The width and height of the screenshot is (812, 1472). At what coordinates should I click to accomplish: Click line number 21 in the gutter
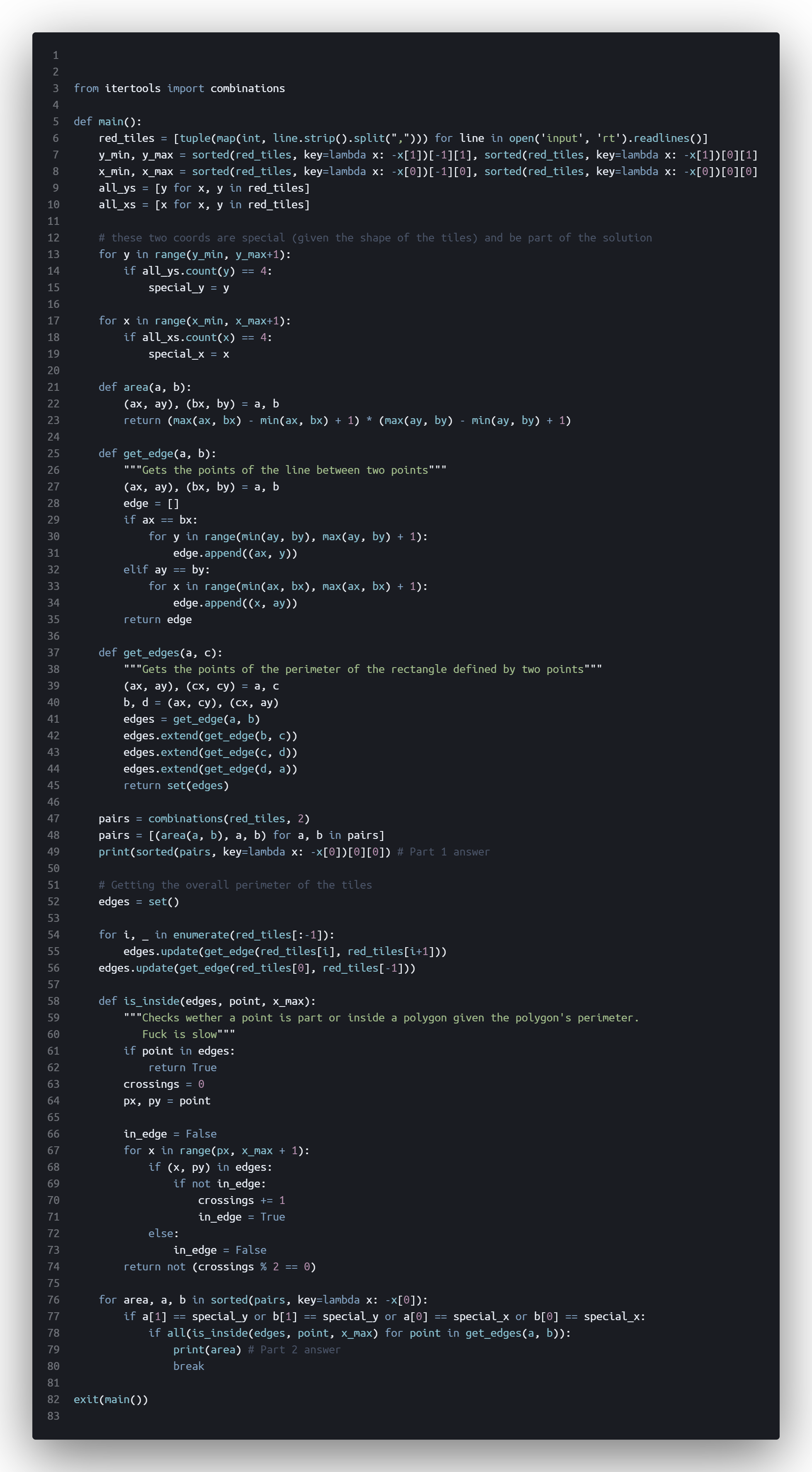click(53, 387)
